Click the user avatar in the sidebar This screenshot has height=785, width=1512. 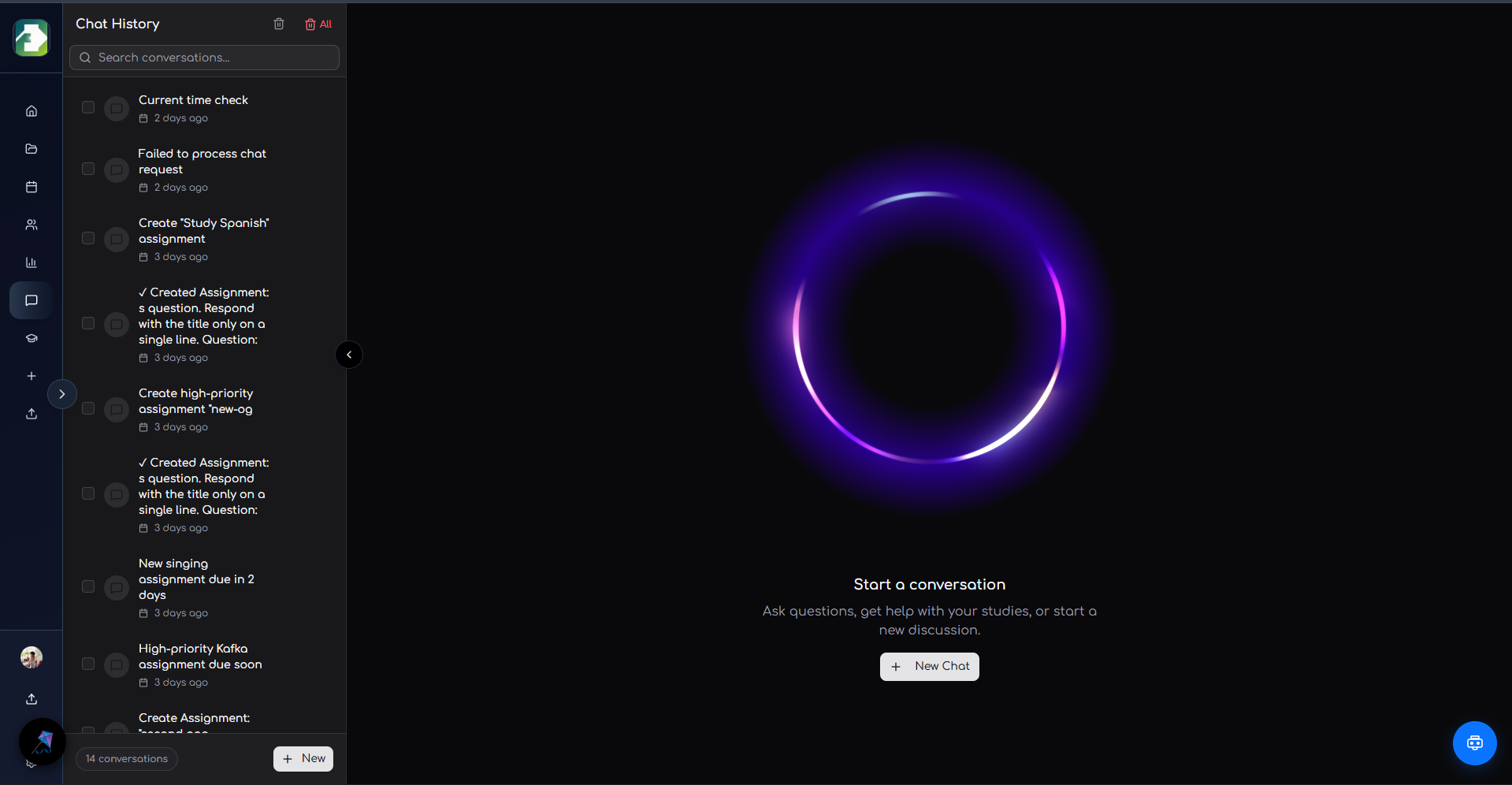(32, 657)
